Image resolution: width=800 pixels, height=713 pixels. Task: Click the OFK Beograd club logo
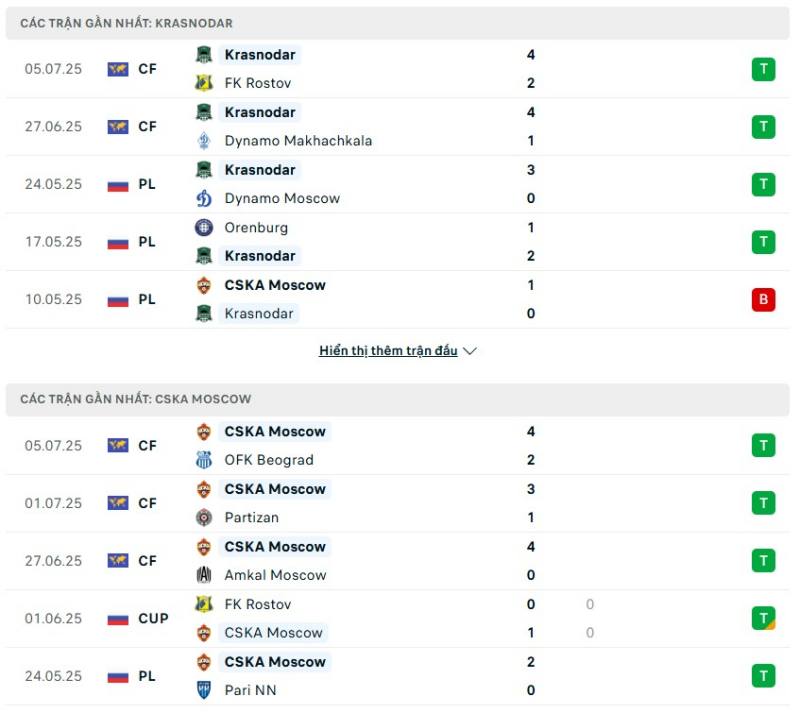204,460
